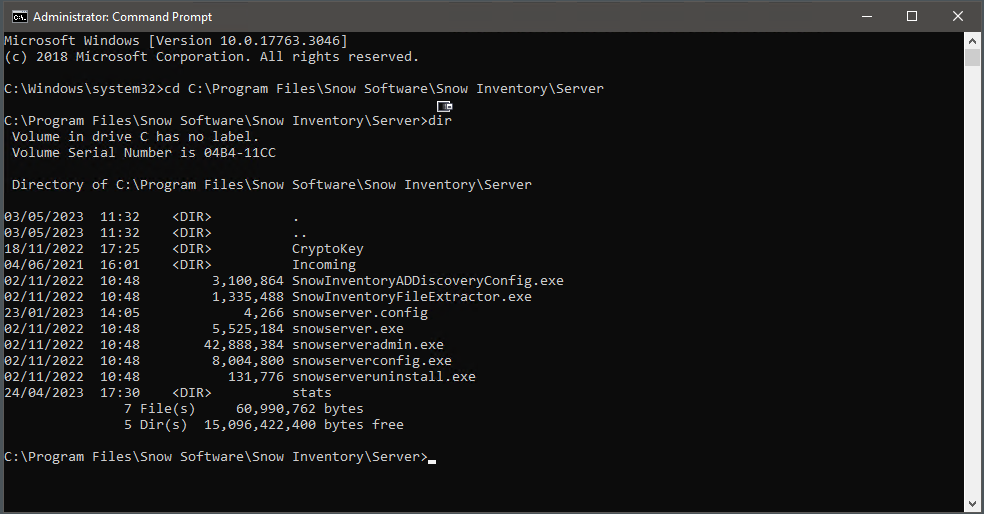The image size is (984, 514).
Task: Click the Volume Serial Number 04B4-11CC
Action: (240, 153)
